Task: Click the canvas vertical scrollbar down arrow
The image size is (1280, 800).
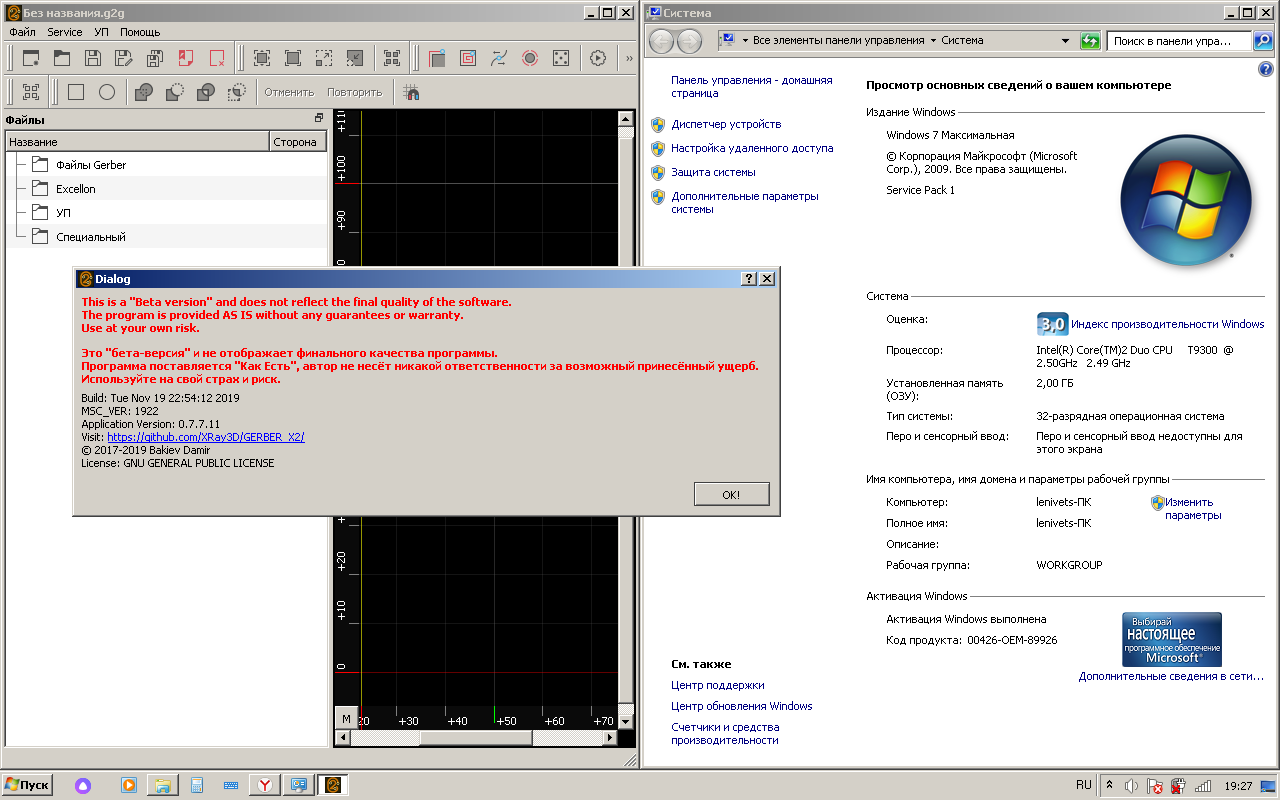Action: 626,720
